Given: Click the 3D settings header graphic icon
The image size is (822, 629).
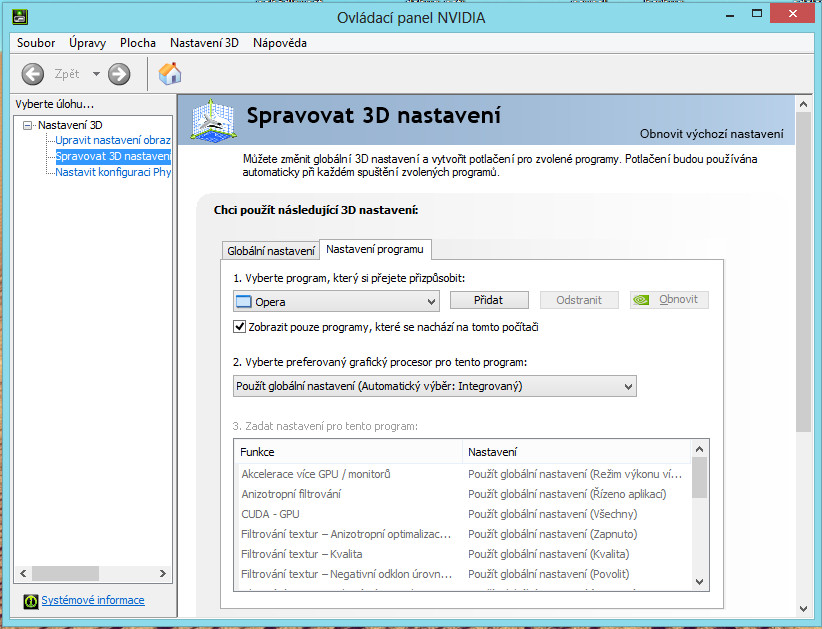Looking at the screenshot, I should tap(212, 120).
